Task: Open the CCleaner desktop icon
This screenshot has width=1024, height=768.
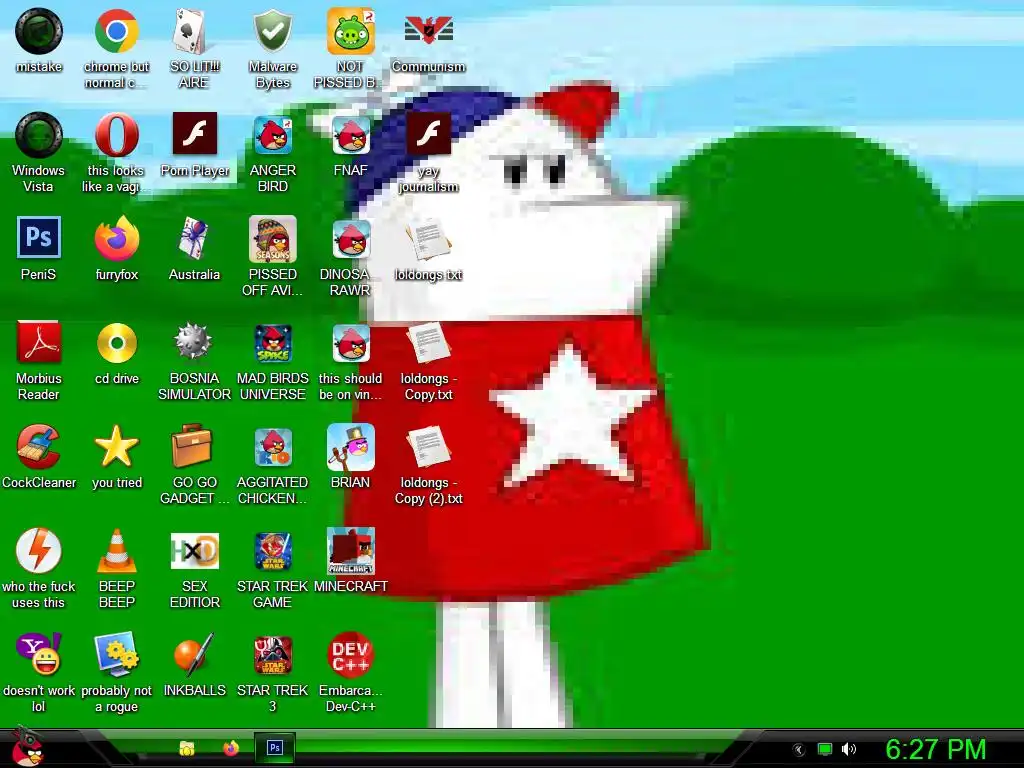Action: point(39,447)
